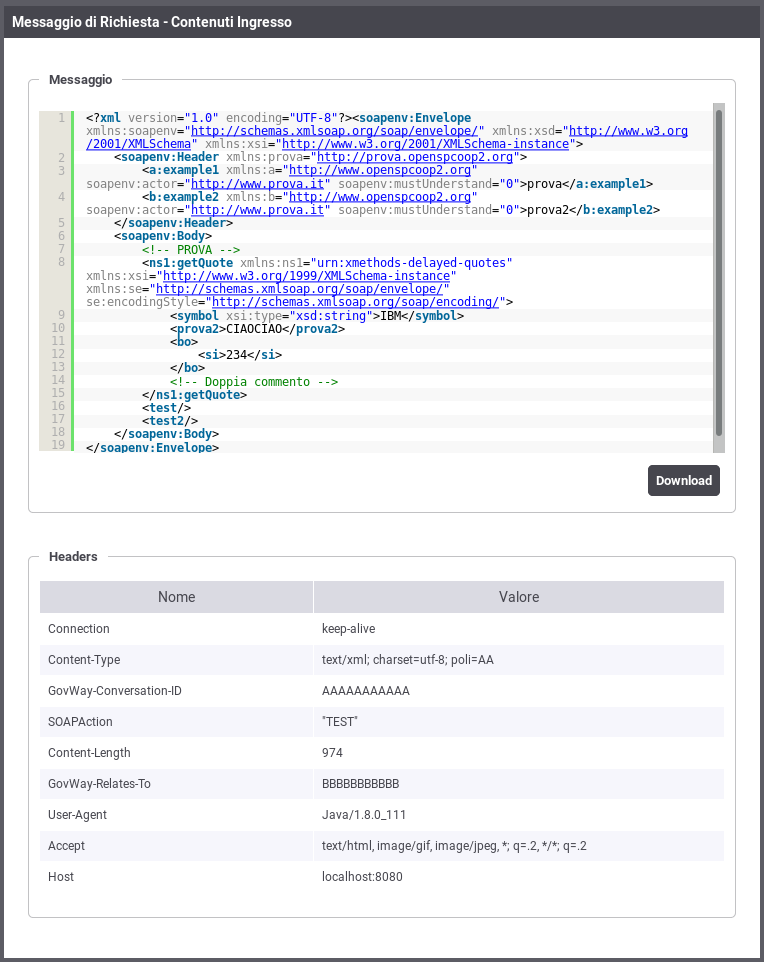Viewport: 764px width, 962px height.
Task: Open soap envelope link in xmlns:se attribute
Action: tap(299, 289)
